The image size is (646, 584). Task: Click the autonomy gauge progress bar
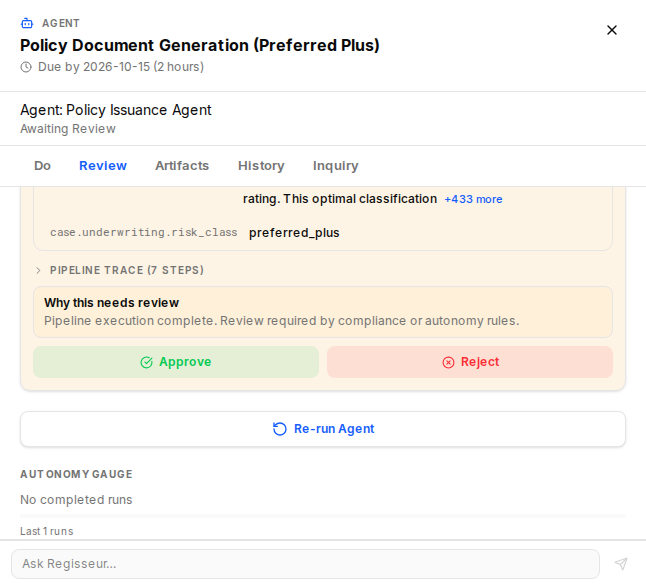[323, 516]
